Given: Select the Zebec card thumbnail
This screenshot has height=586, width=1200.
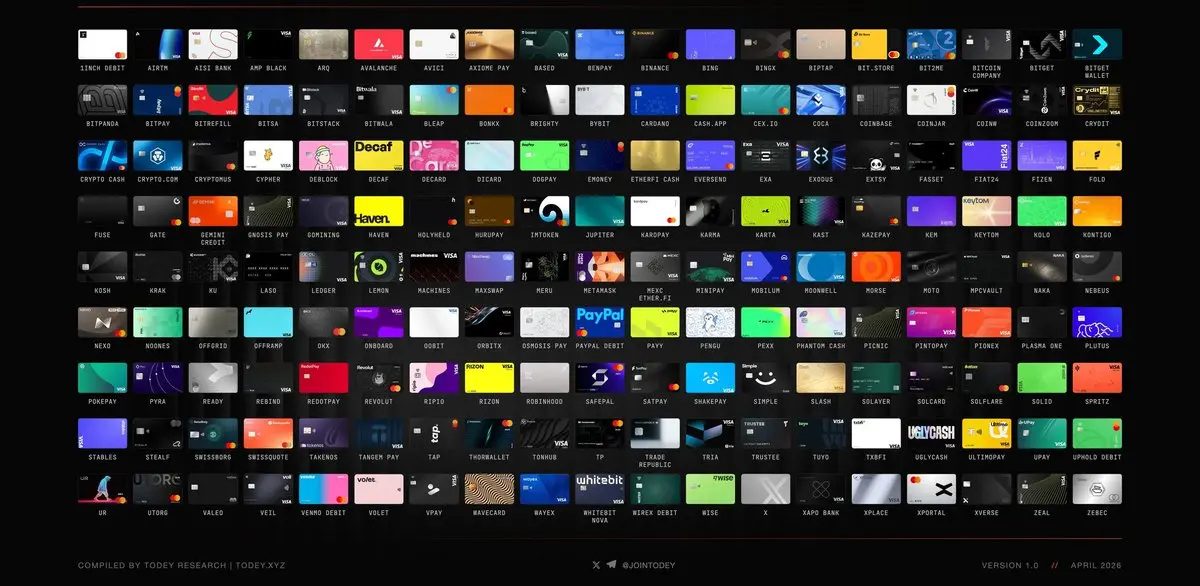Looking at the screenshot, I should 1097,489.
